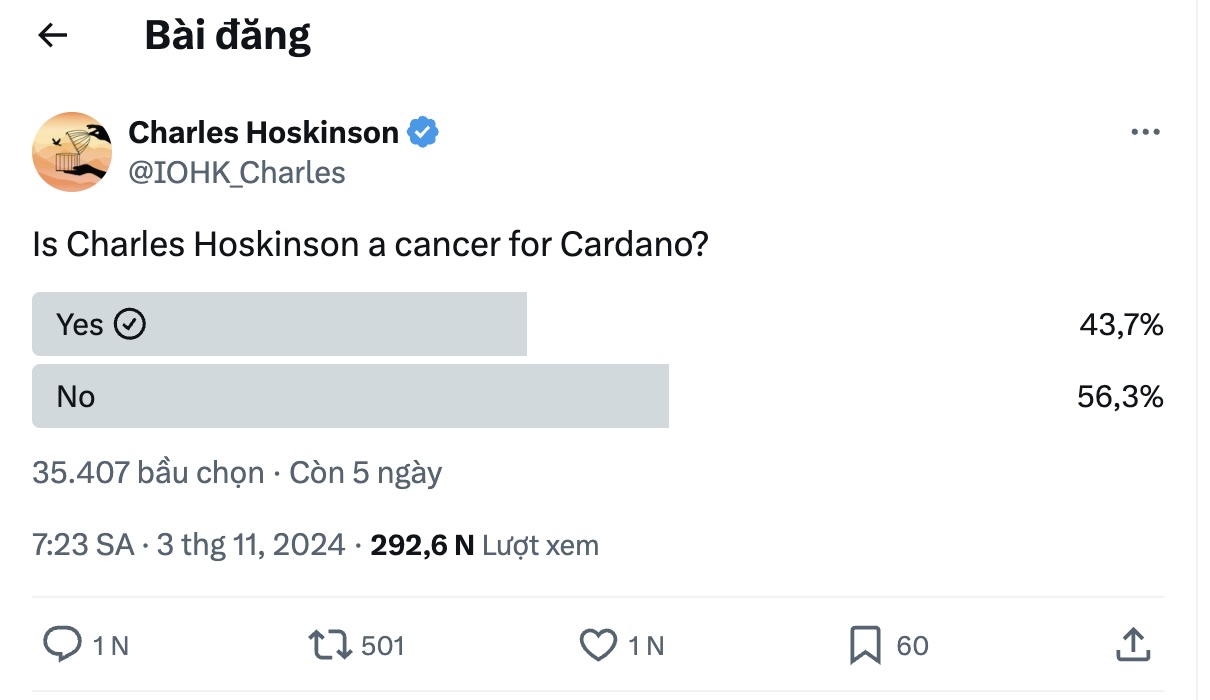
Task: Like the post with the heart icon
Action: pos(599,645)
